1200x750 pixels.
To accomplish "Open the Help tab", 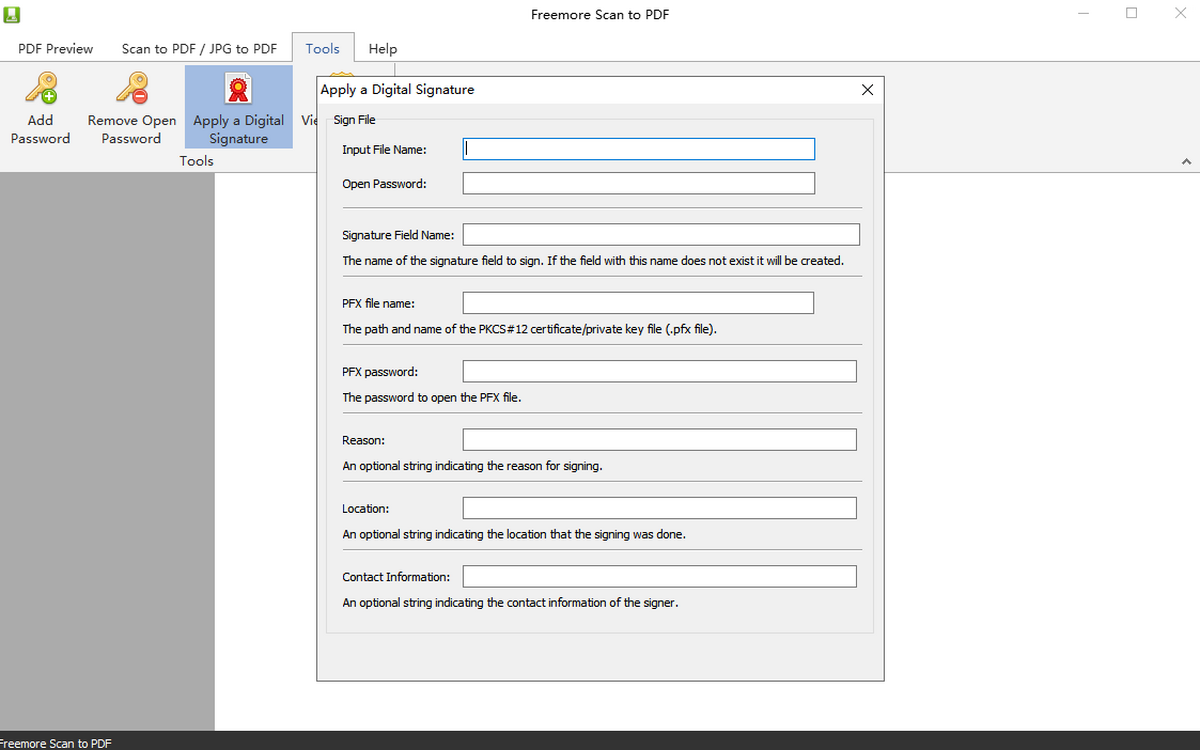I will point(383,48).
